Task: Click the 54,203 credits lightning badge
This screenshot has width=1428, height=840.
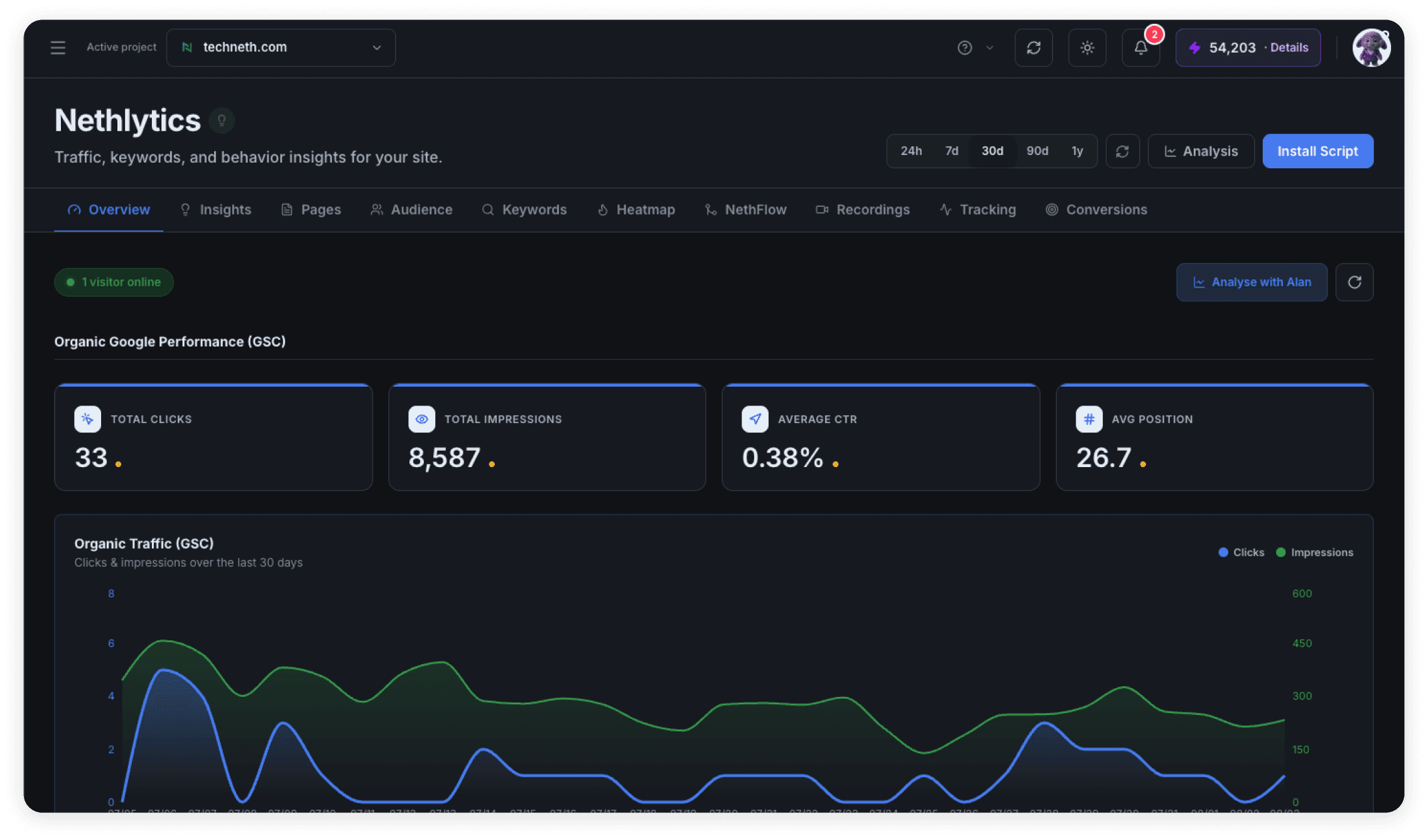Action: 1224,48
